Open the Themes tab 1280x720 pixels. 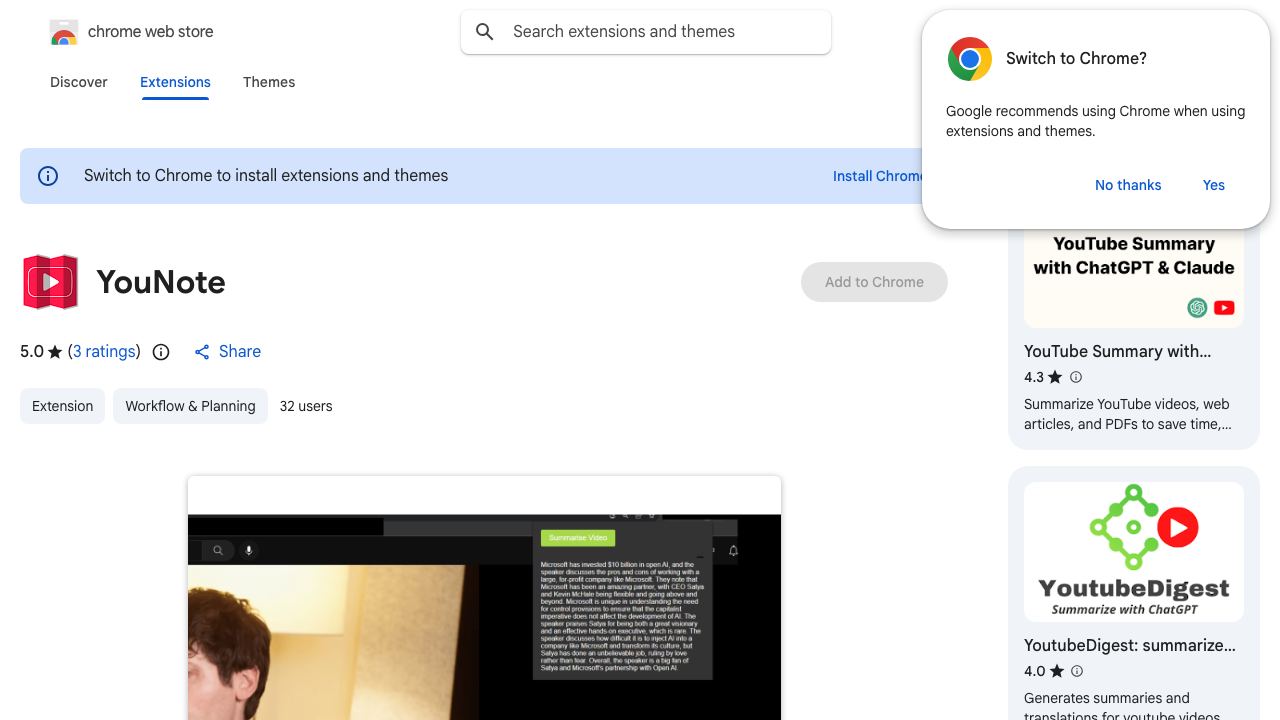pyautogui.click(x=269, y=82)
